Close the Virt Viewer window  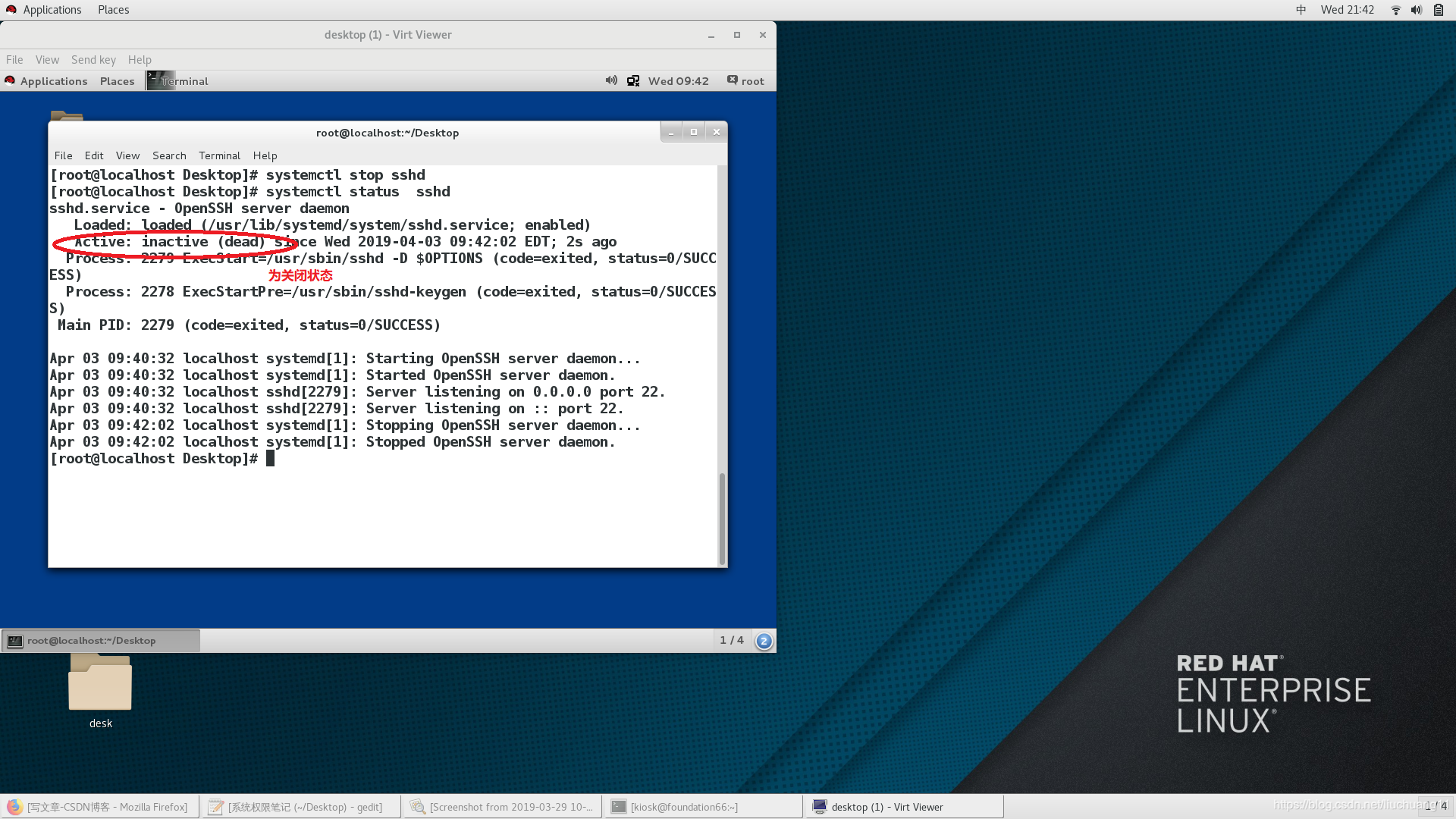coord(763,35)
